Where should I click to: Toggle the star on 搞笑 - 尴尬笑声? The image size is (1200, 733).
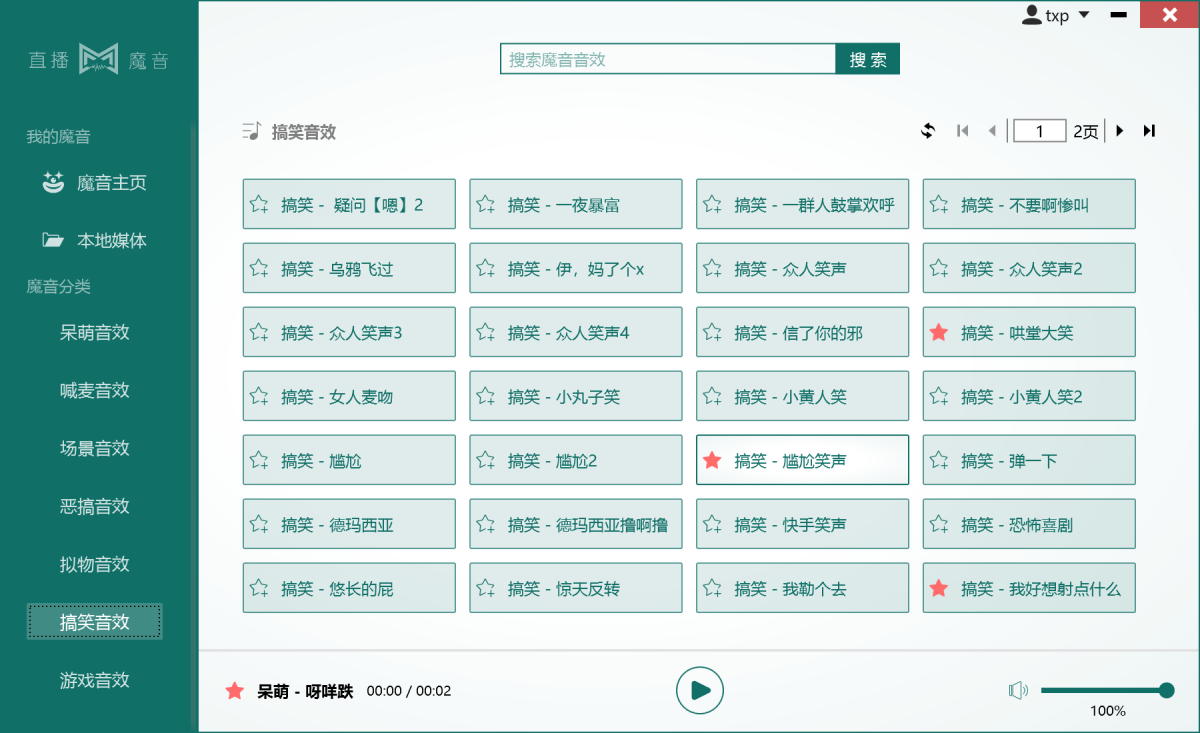(x=712, y=459)
